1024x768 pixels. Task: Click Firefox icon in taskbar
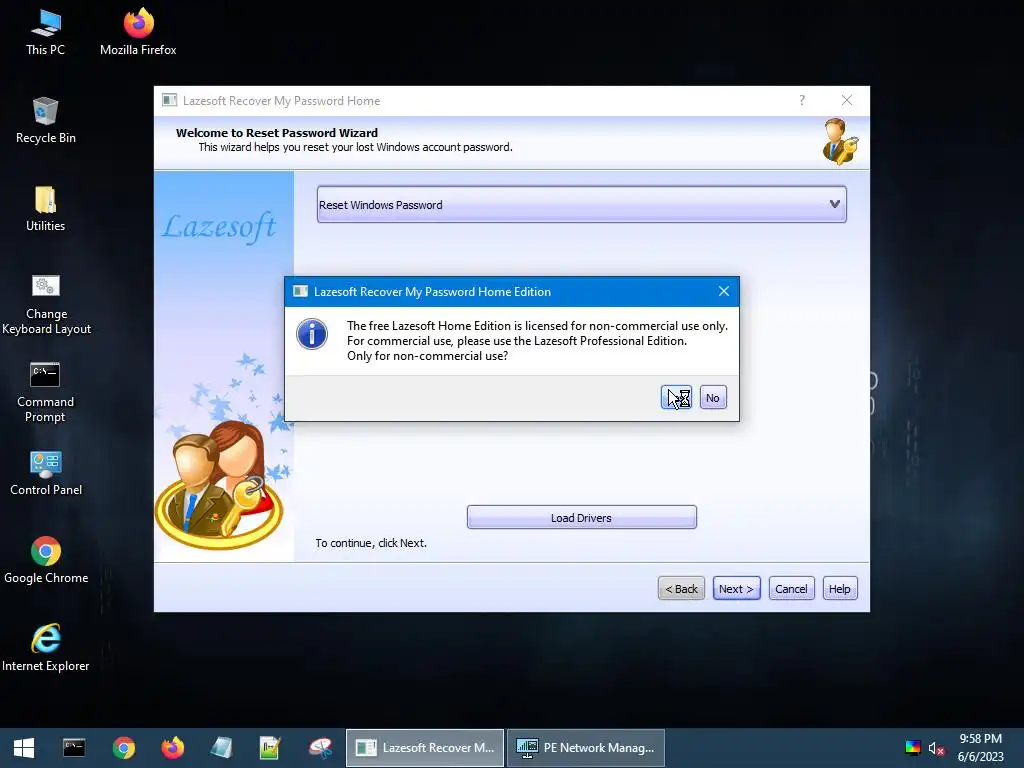[172, 748]
